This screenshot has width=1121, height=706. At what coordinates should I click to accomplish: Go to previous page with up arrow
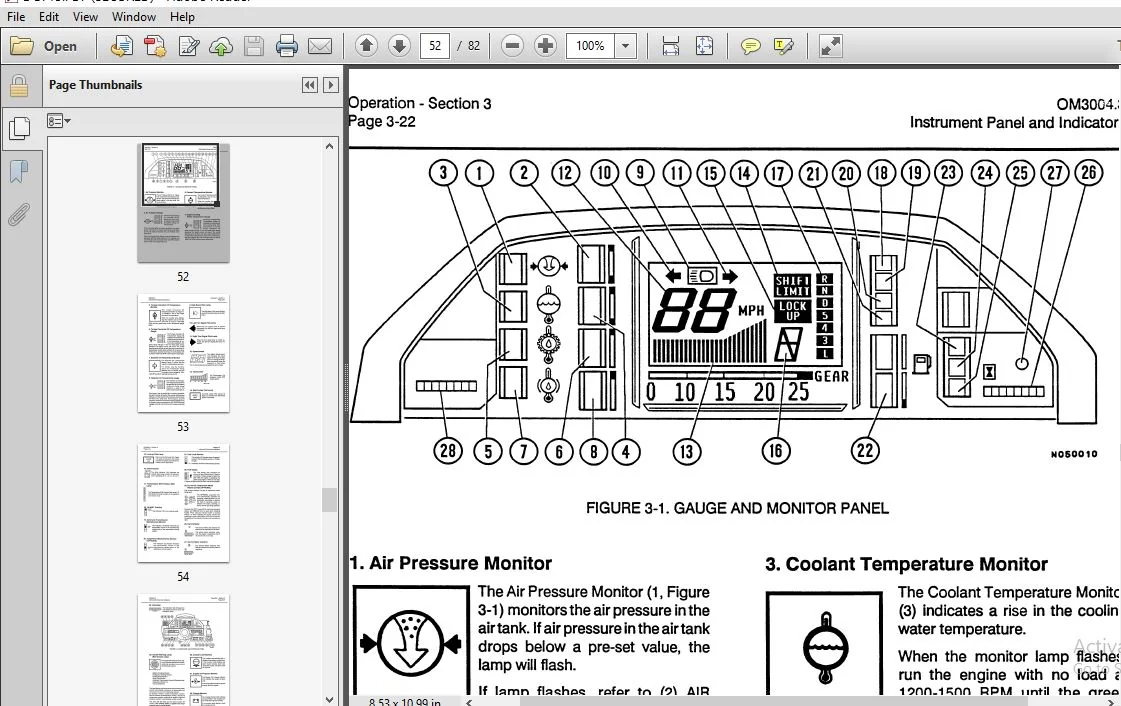tap(366, 46)
